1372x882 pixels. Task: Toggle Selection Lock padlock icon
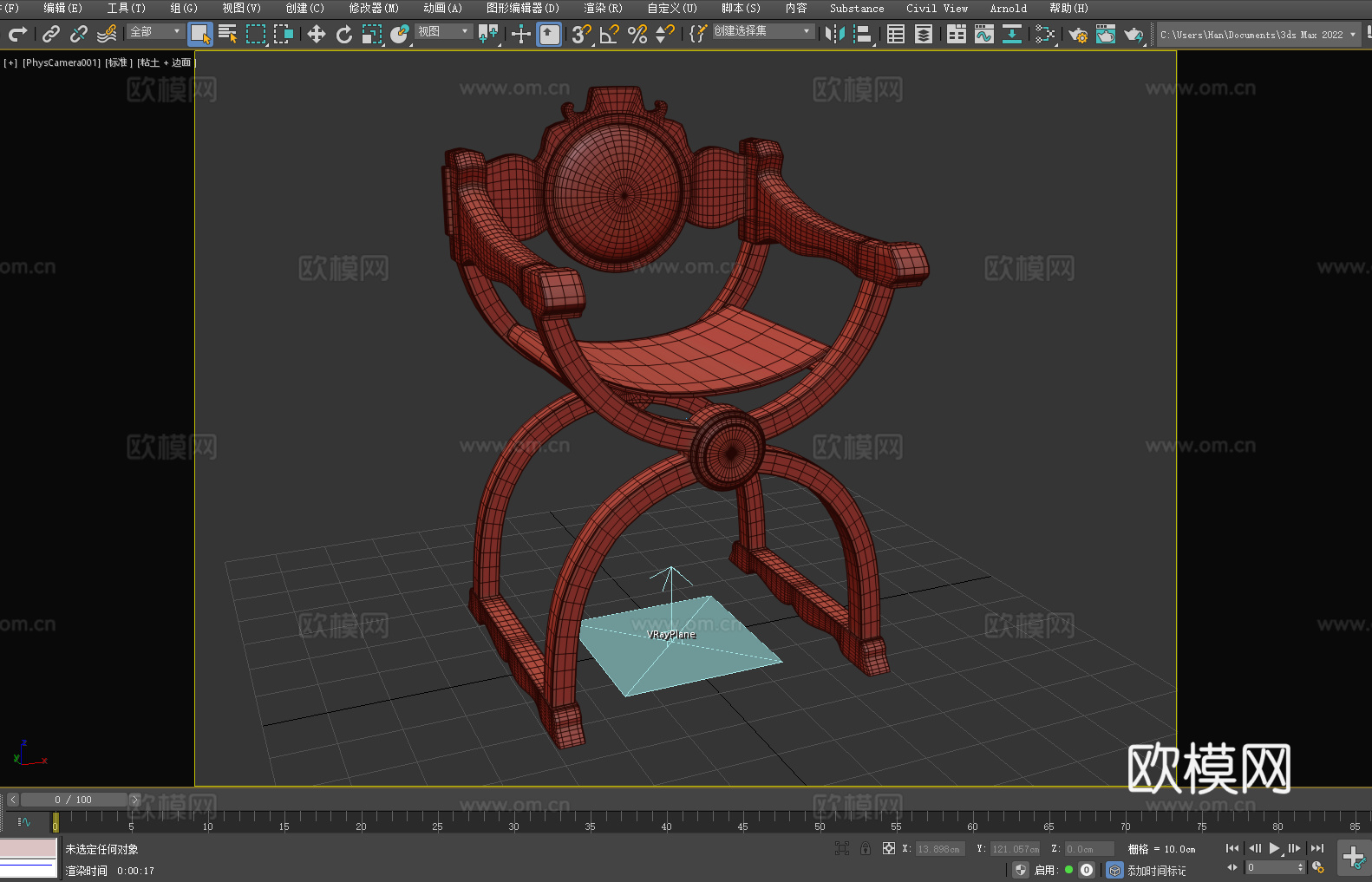pyautogui.click(x=866, y=848)
